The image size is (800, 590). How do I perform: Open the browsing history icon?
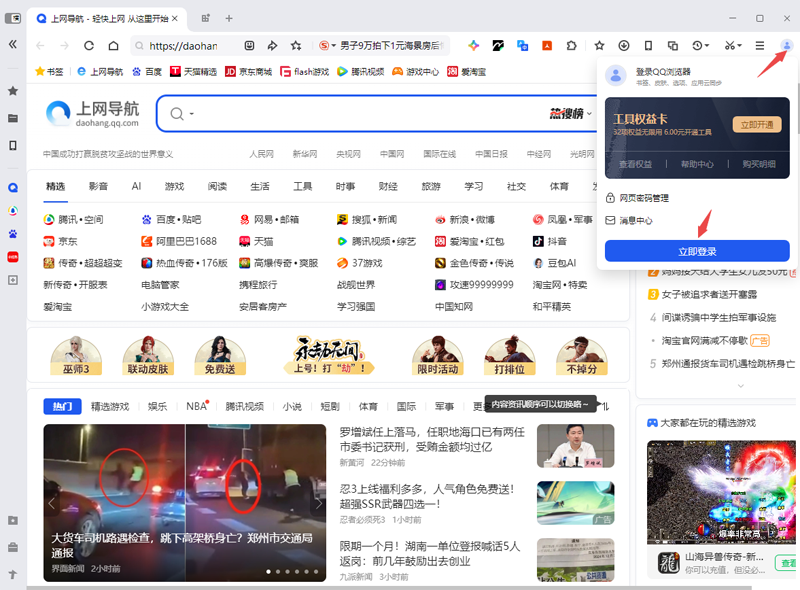tap(697, 46)
